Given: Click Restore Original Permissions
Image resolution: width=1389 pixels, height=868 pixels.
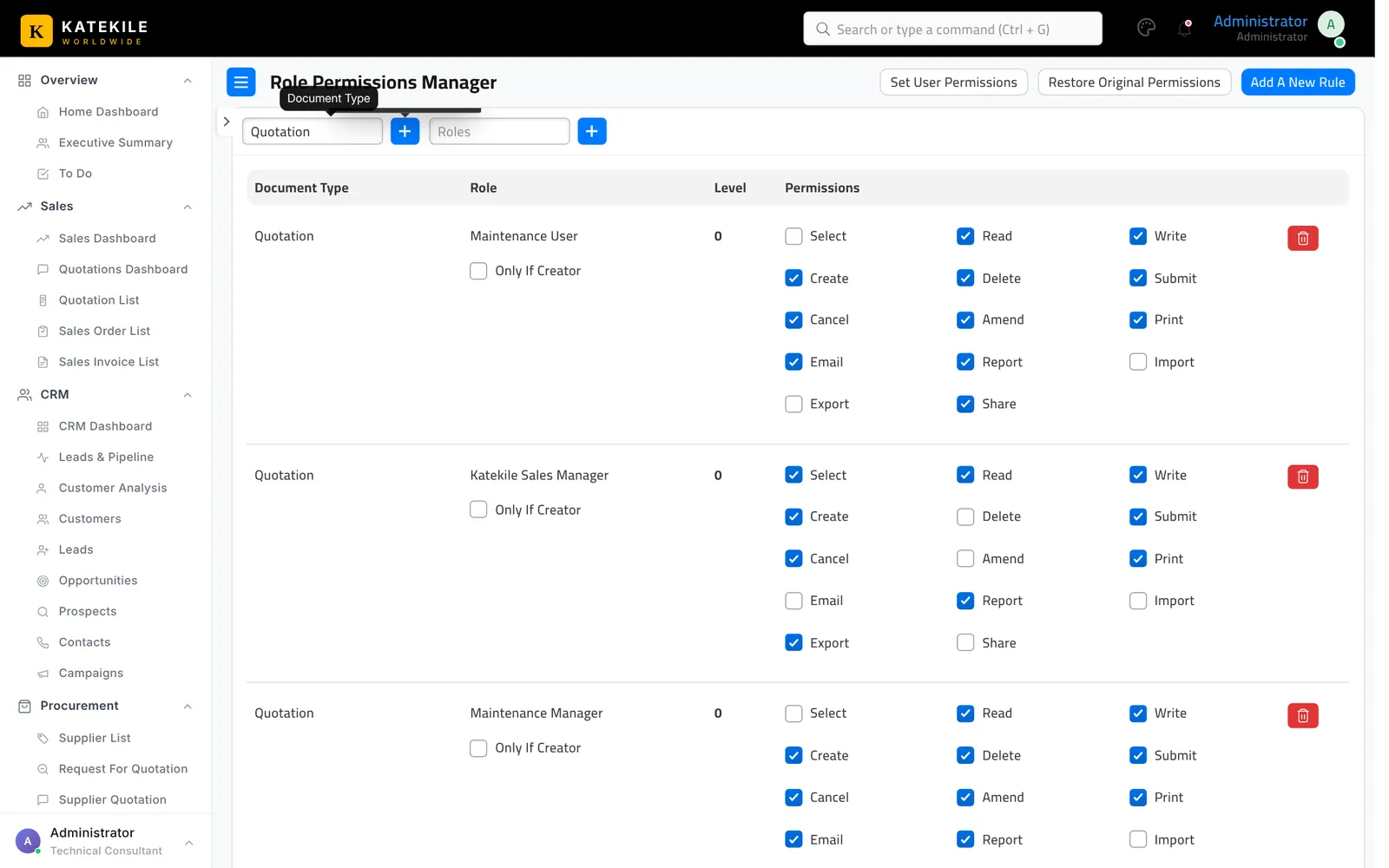Looking at the screenshot, I should coord(1134,82).
